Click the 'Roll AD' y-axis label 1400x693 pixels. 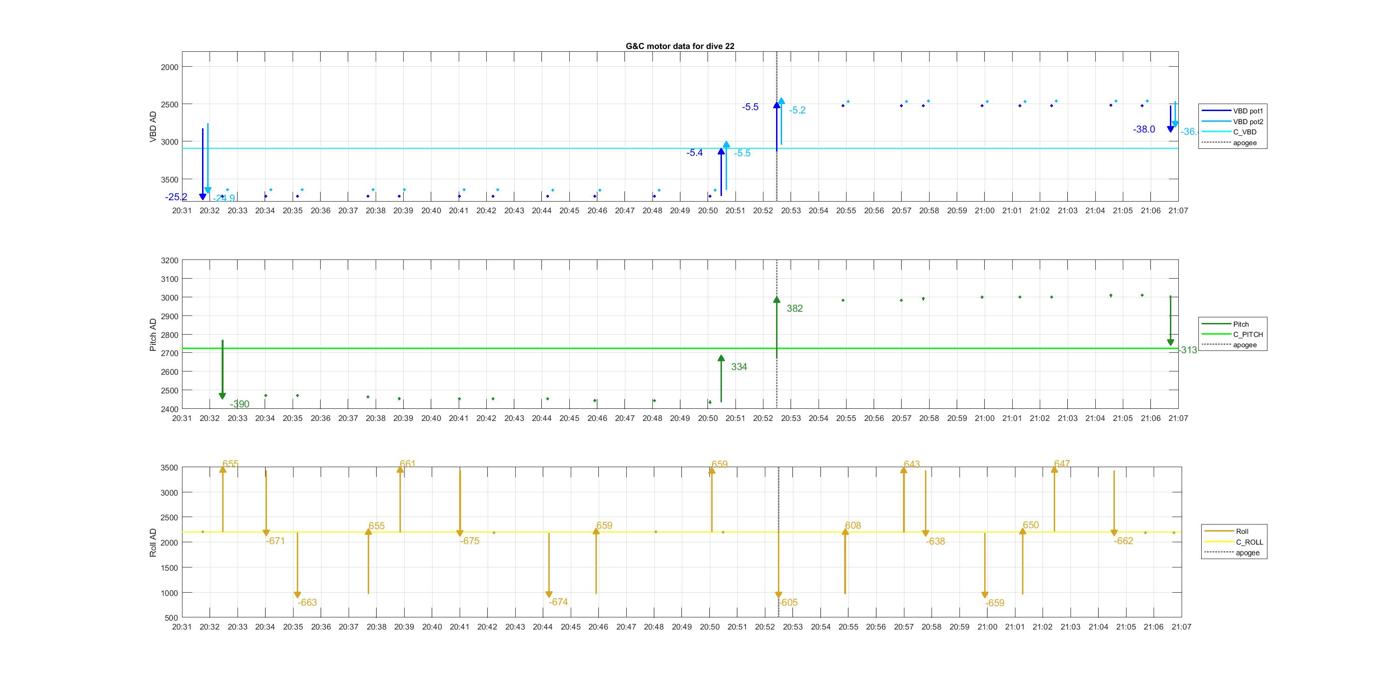pyautogui.click(x=154, y=542)
